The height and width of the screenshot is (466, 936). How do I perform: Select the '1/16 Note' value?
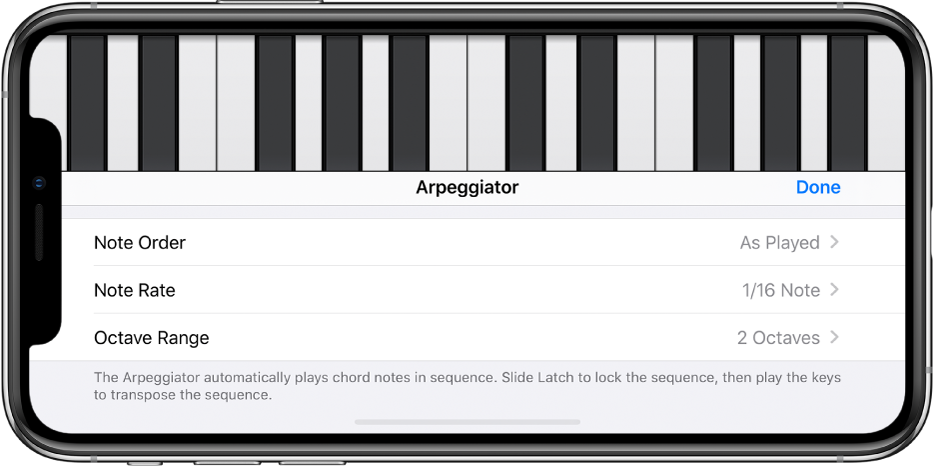point(780,291)
